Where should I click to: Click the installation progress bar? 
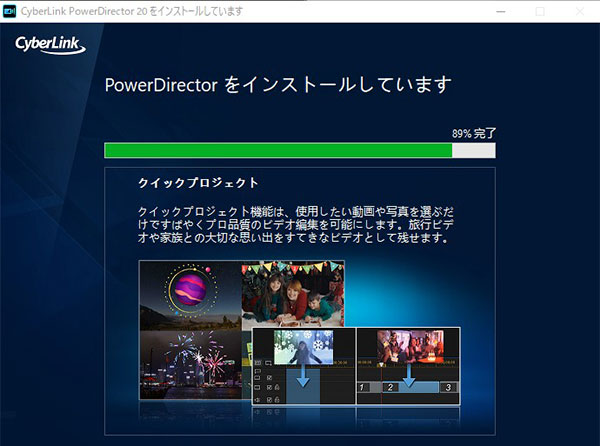point(300,150)
